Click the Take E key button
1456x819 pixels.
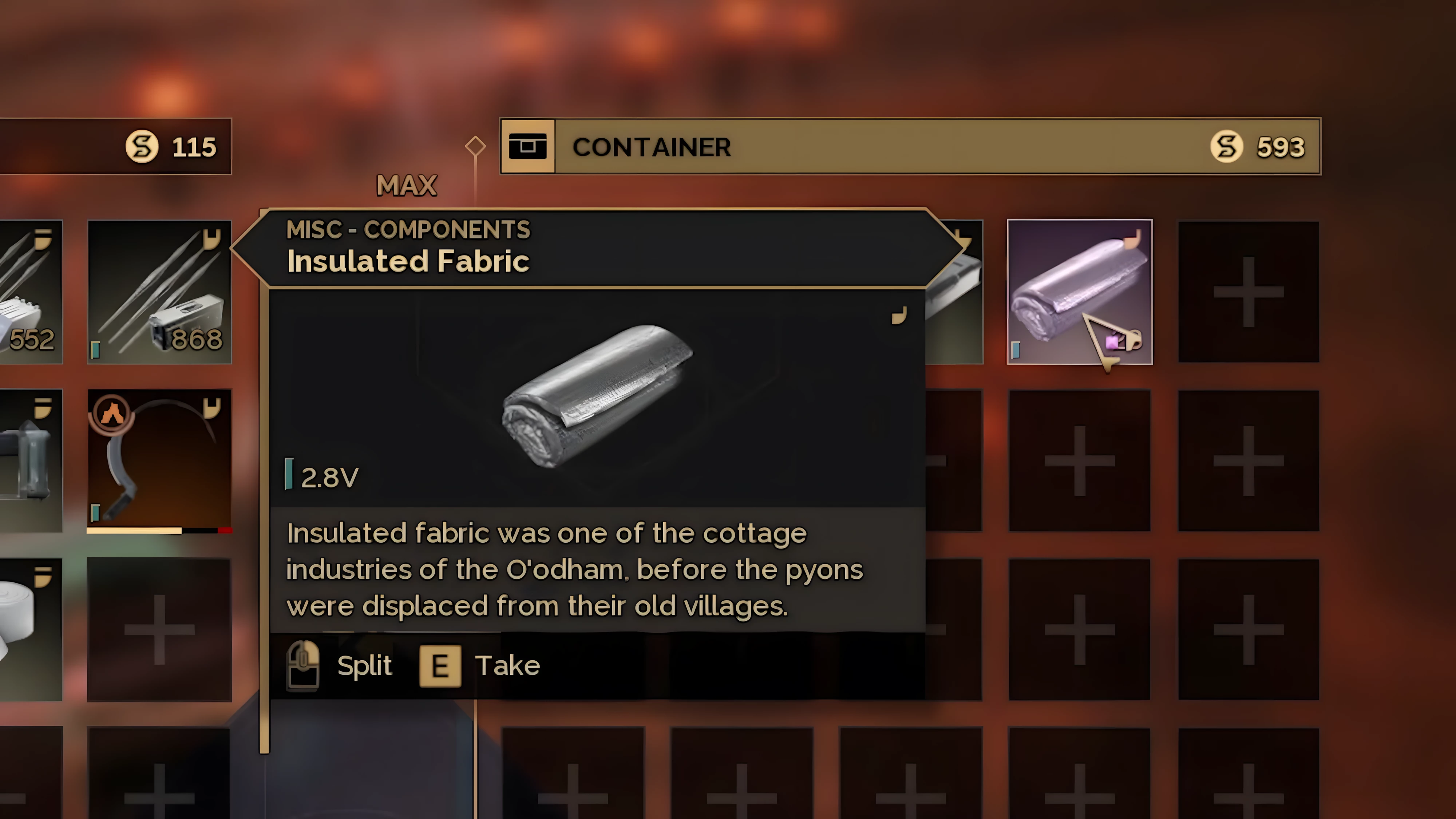440,666
